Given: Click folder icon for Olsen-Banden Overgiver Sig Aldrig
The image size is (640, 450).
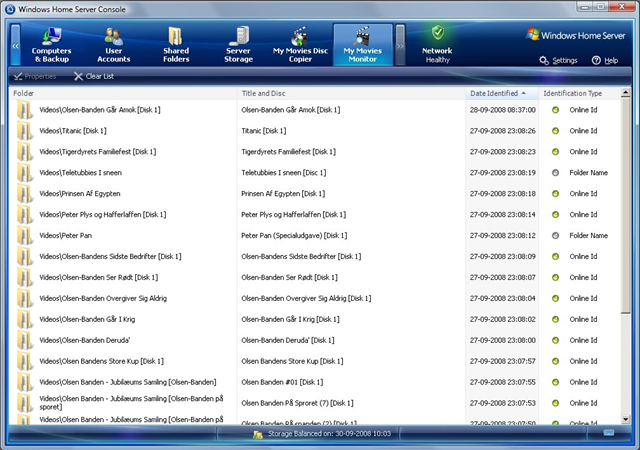Looking at the screenshot, I should 24,299.
